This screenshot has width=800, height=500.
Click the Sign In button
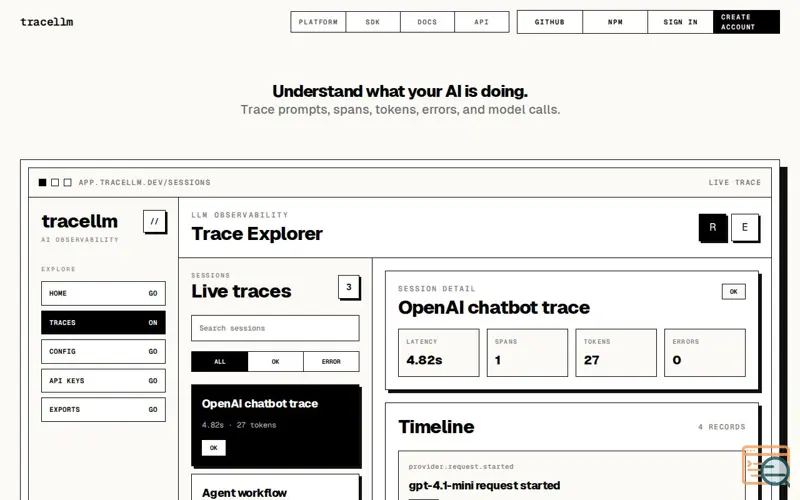pos(681,22)
